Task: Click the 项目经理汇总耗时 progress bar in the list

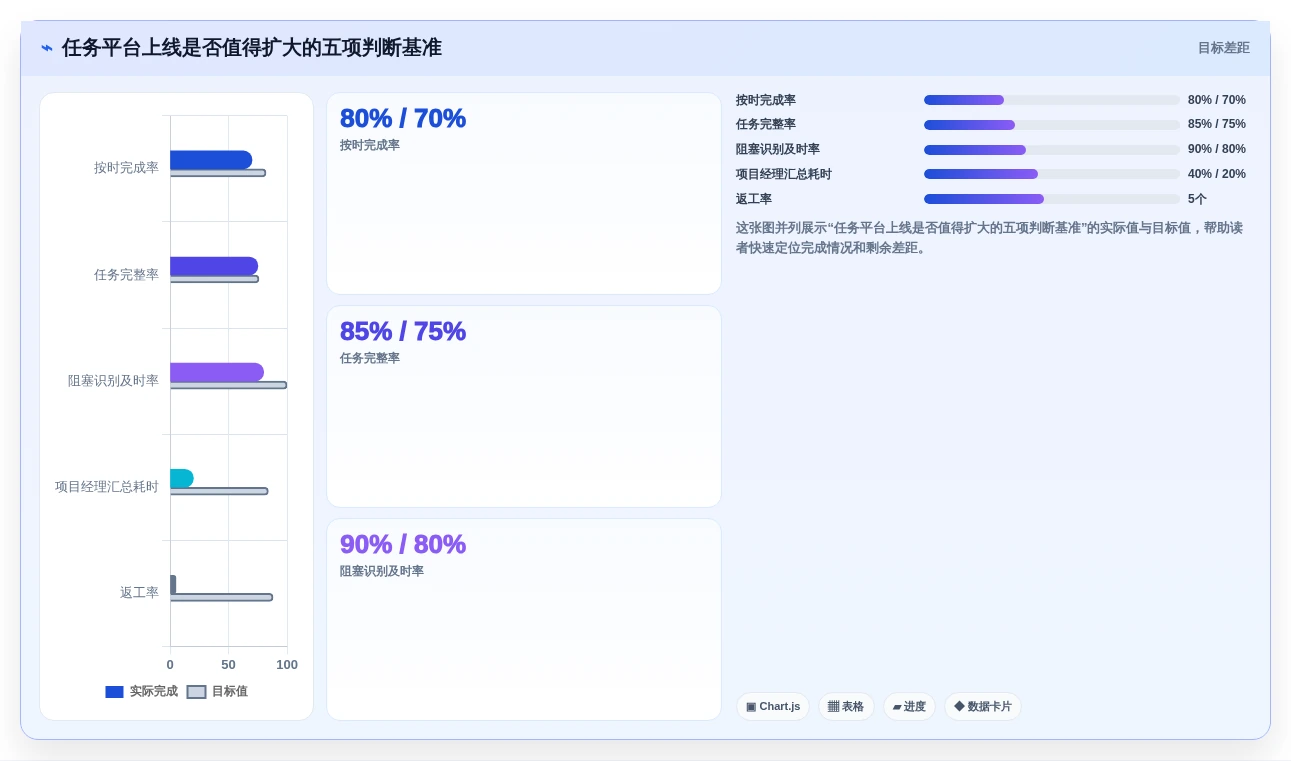Action: pos(1052,174)
